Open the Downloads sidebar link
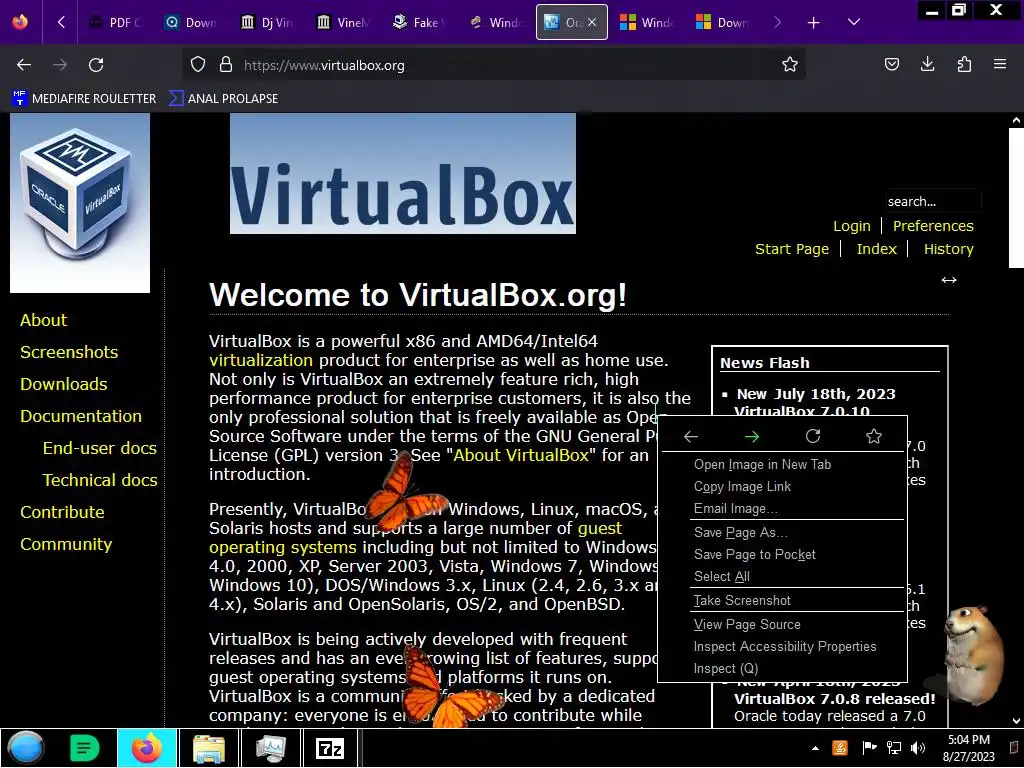 pyautogui.click(x=63, y=384)
